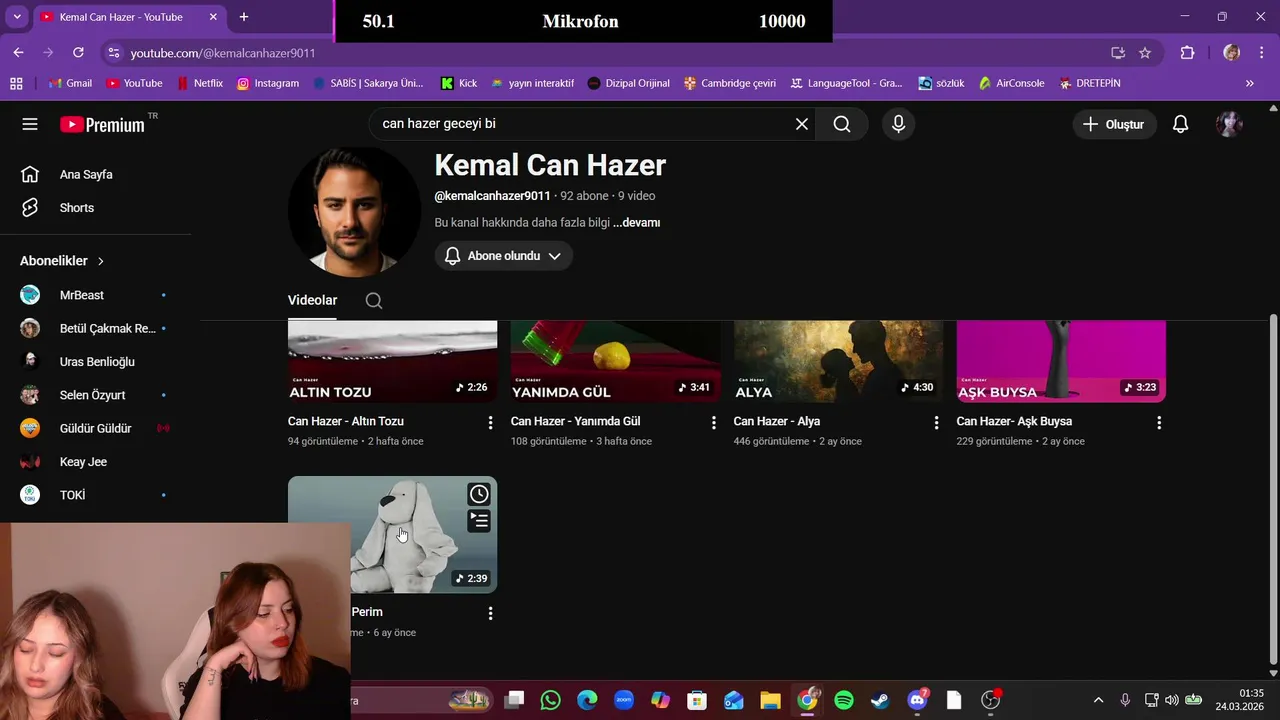
Task: Click the magnifier search button
Action: click(842, 124)
